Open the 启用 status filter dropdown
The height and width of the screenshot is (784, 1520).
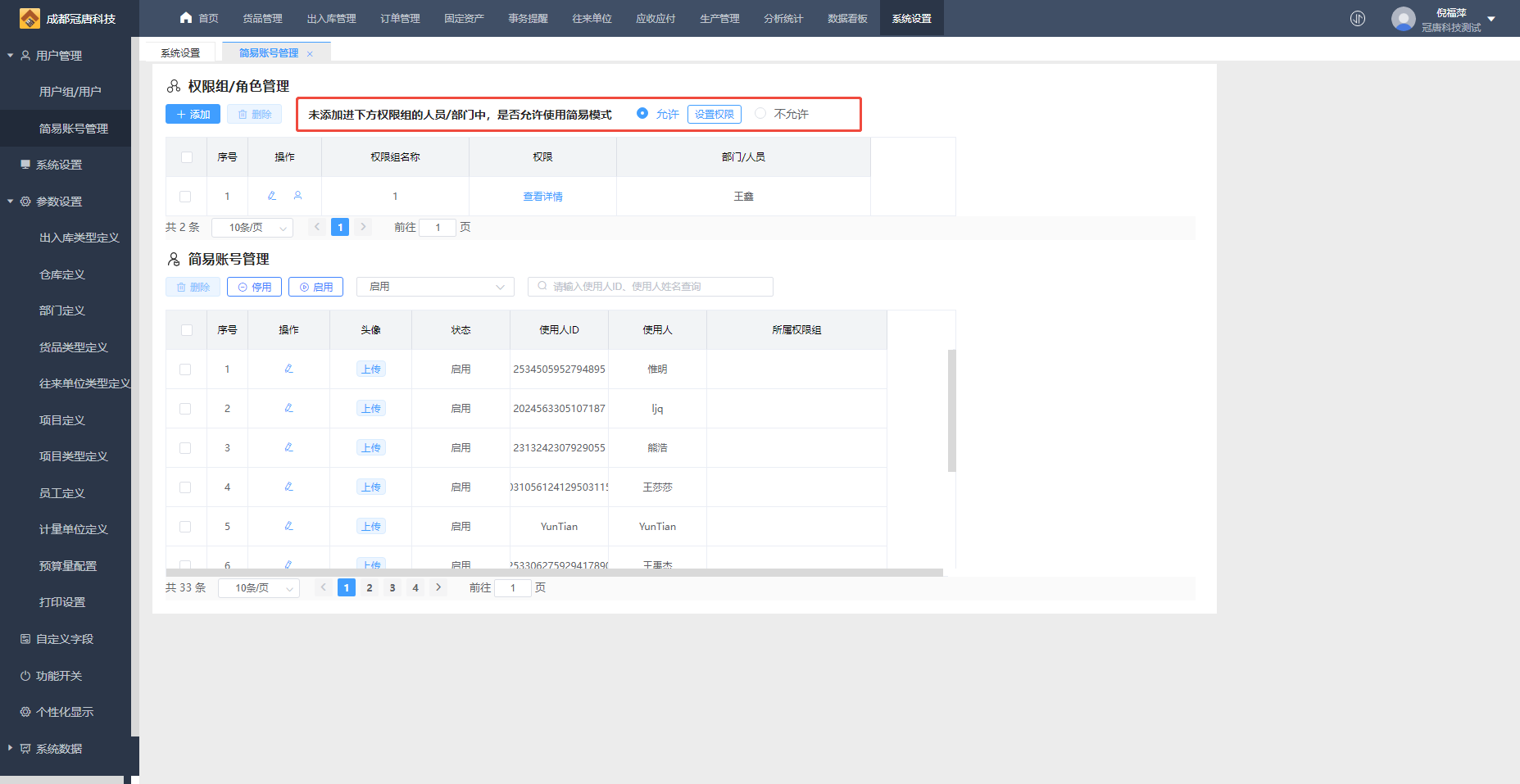point(435,287)
